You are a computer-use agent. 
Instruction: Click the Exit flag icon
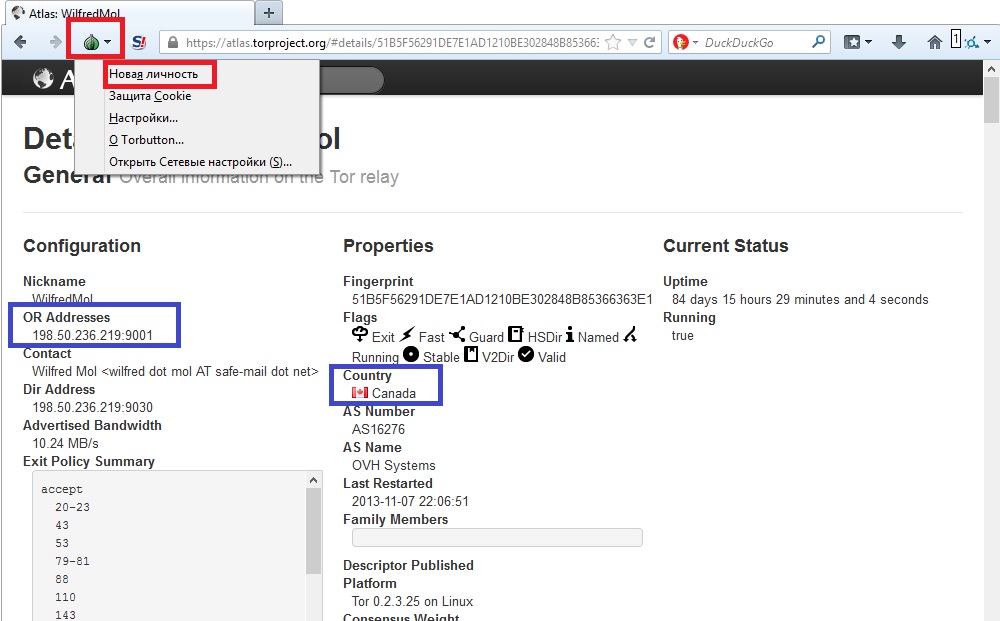pyautogui.click(x=360, y=334)
